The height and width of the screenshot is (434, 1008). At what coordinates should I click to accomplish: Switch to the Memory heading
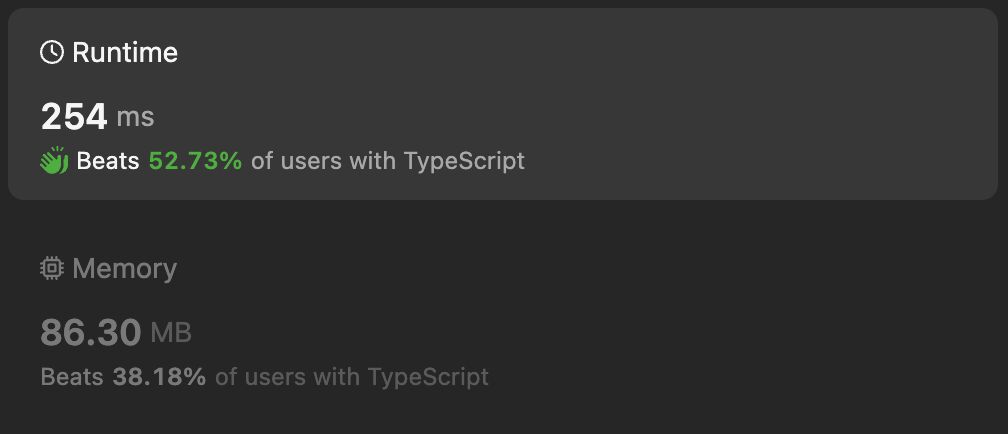tap(125, 268)
